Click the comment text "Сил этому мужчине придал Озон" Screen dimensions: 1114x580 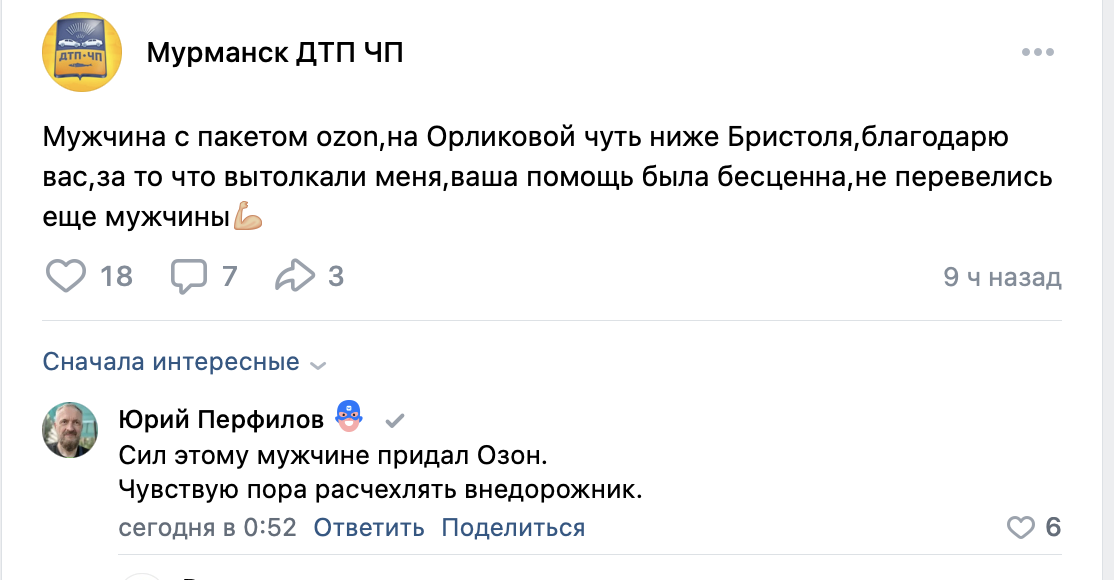pos(334,456)
